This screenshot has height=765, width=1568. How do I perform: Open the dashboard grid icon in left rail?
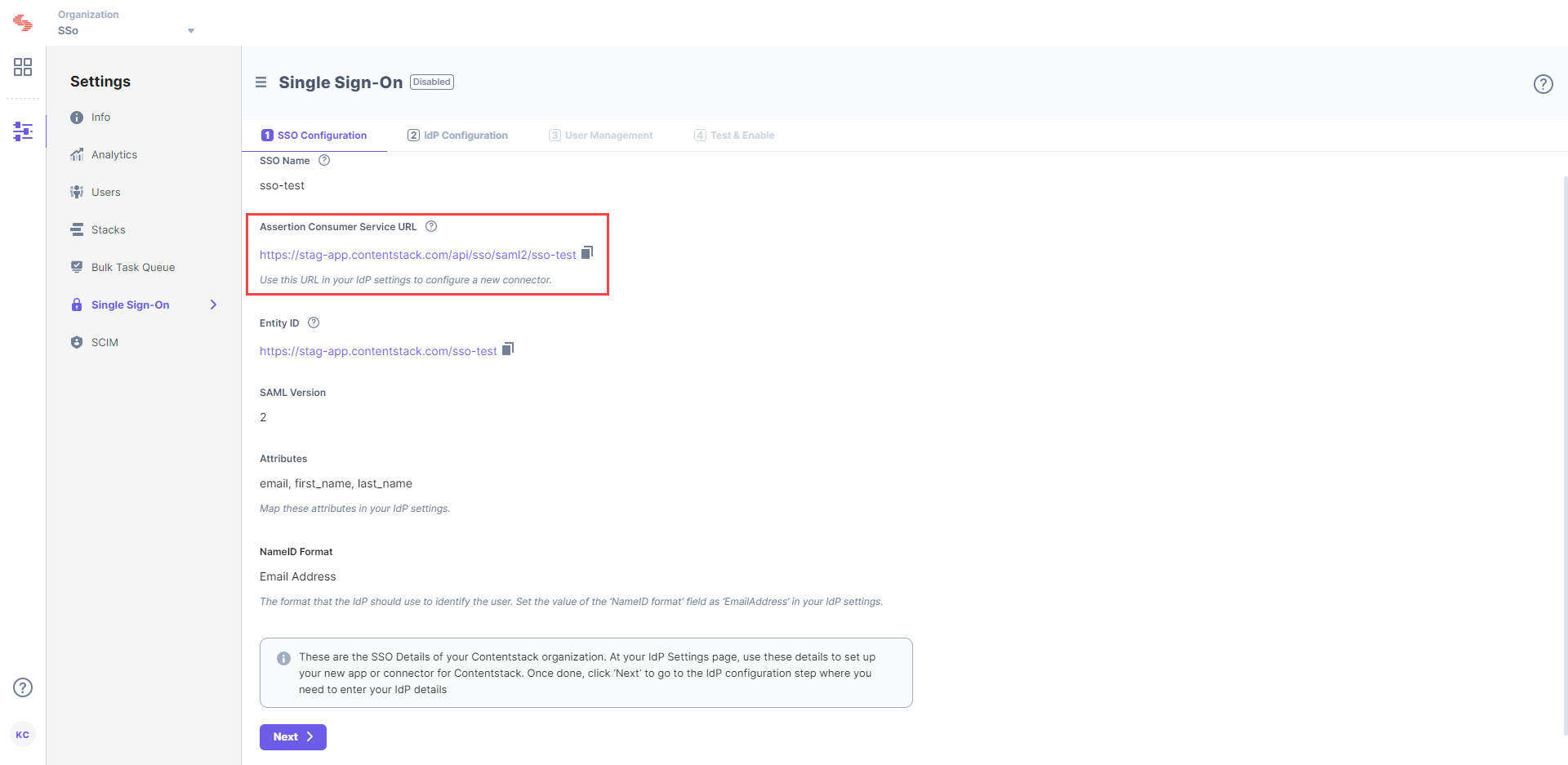(23, 67)
